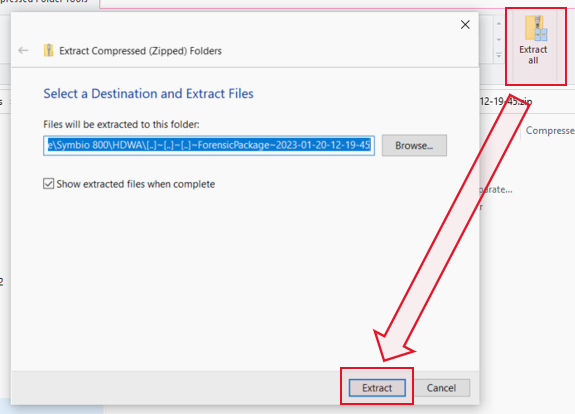
Task: Click the Compressed column text in Explorer
Action: pos(550,131)
